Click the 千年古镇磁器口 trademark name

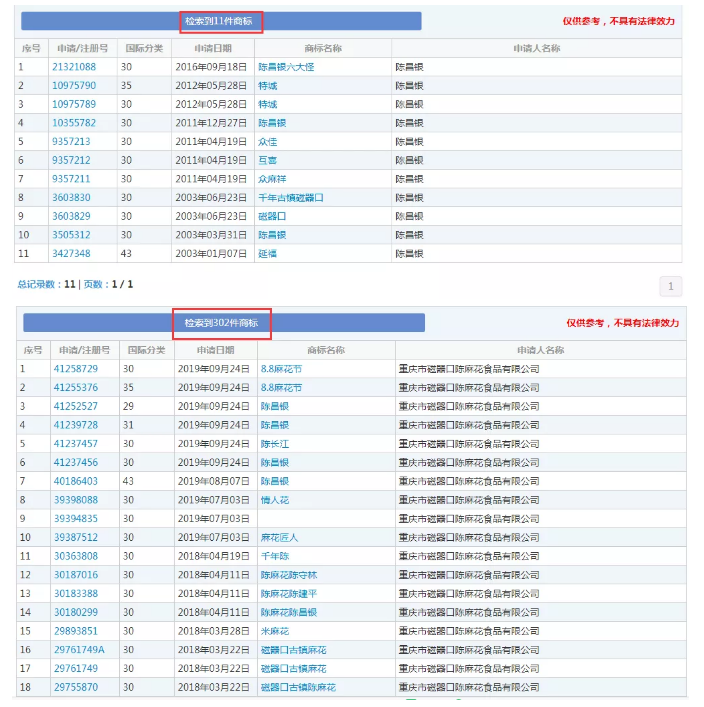coord(291,198)
